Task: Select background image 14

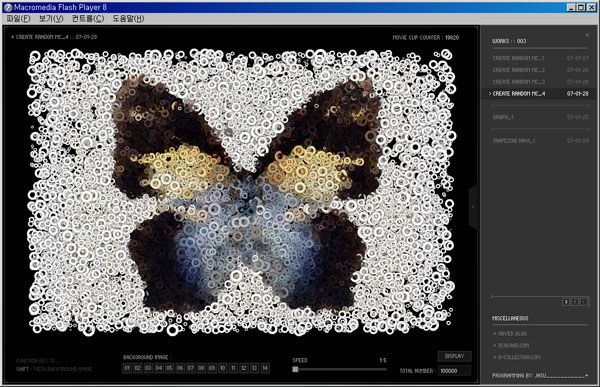Action: (x=265, y=368)
